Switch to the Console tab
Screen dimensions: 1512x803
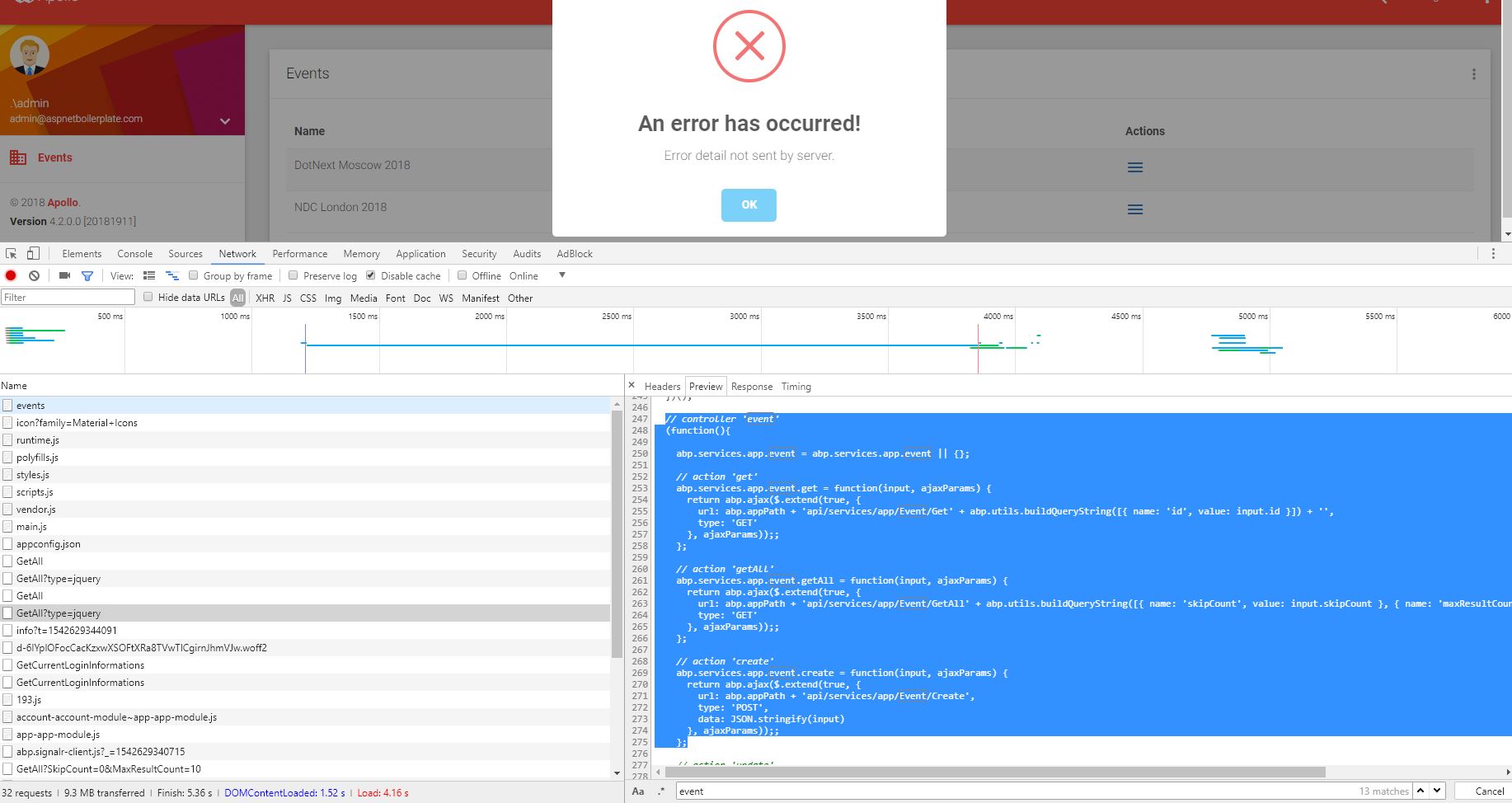(x=134, y=253)
